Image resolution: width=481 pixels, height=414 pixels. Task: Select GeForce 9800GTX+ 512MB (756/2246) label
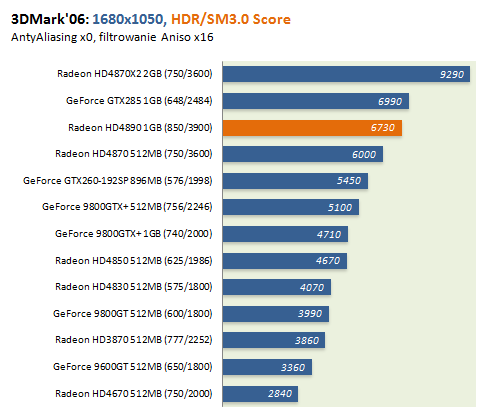click(127, 207)
